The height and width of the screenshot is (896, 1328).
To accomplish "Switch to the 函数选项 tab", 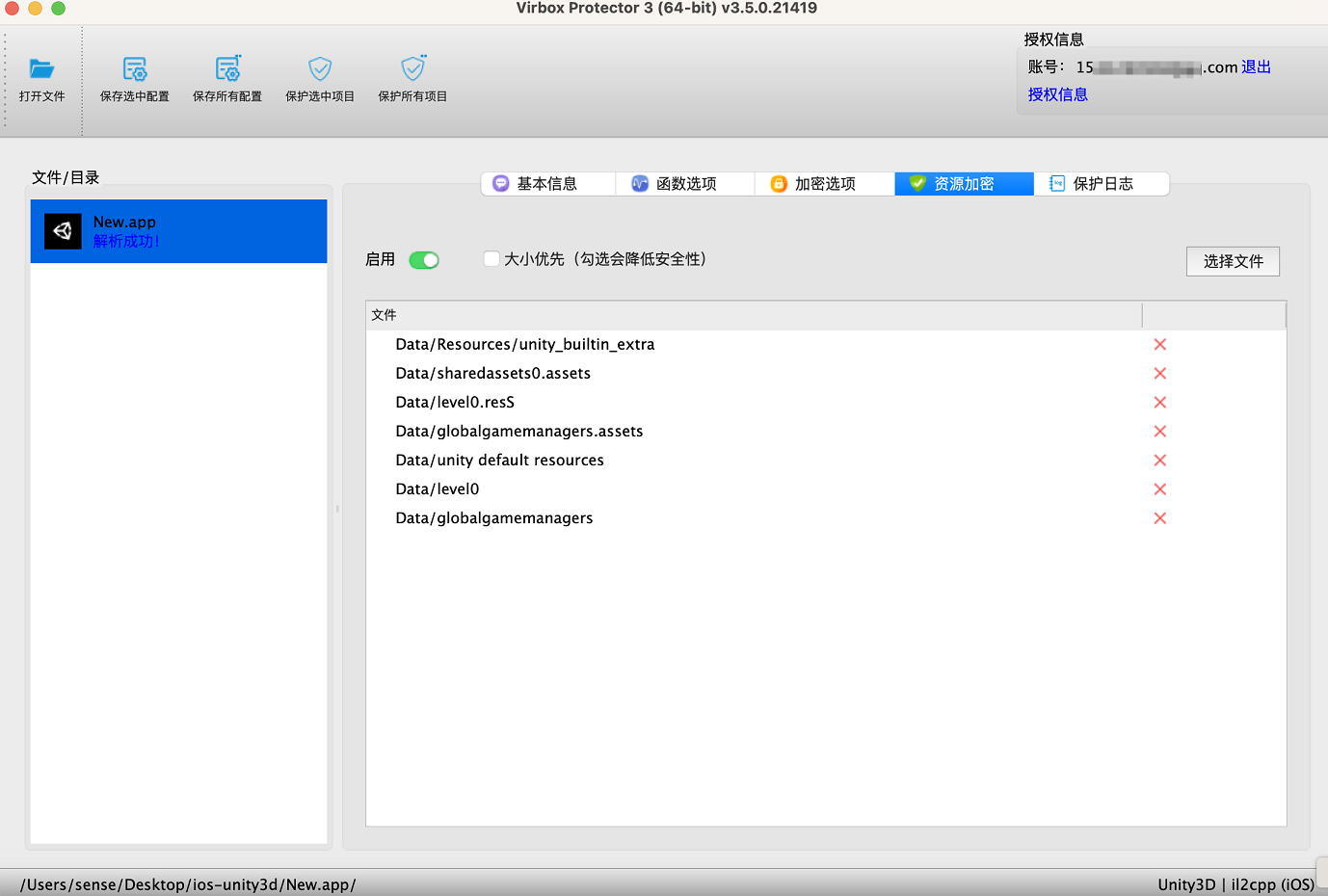I will tap(685, 184).
